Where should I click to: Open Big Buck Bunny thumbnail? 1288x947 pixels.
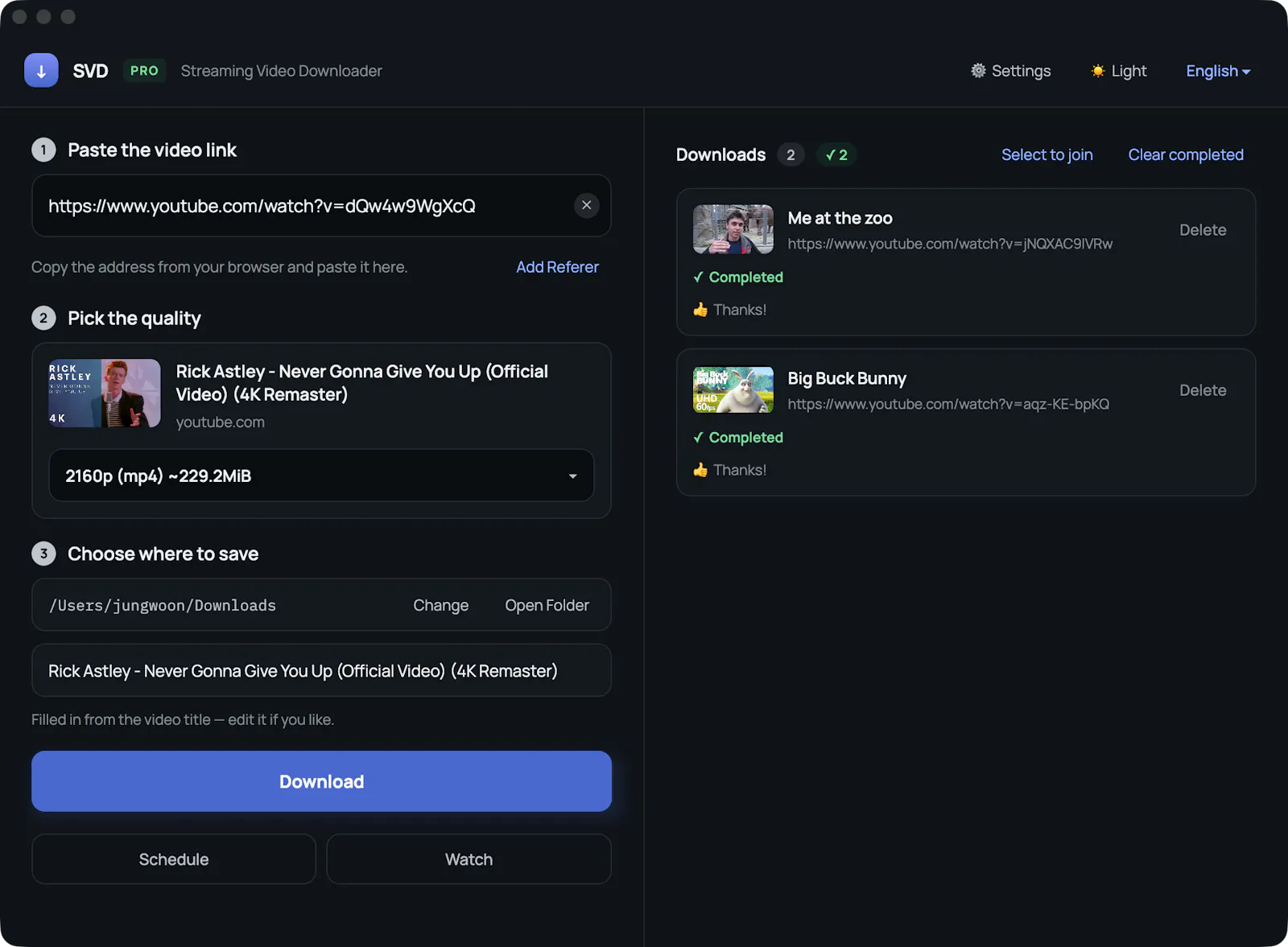733,389
